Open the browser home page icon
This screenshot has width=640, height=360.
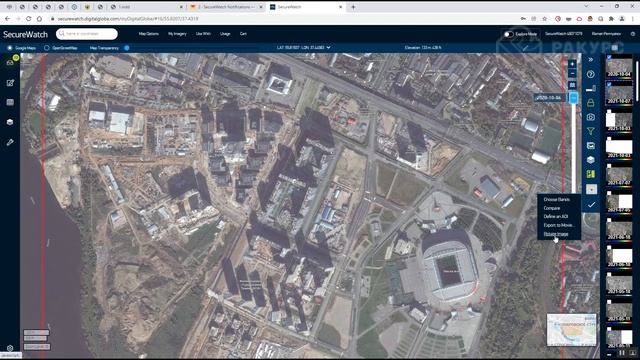(x=39, y=19)
